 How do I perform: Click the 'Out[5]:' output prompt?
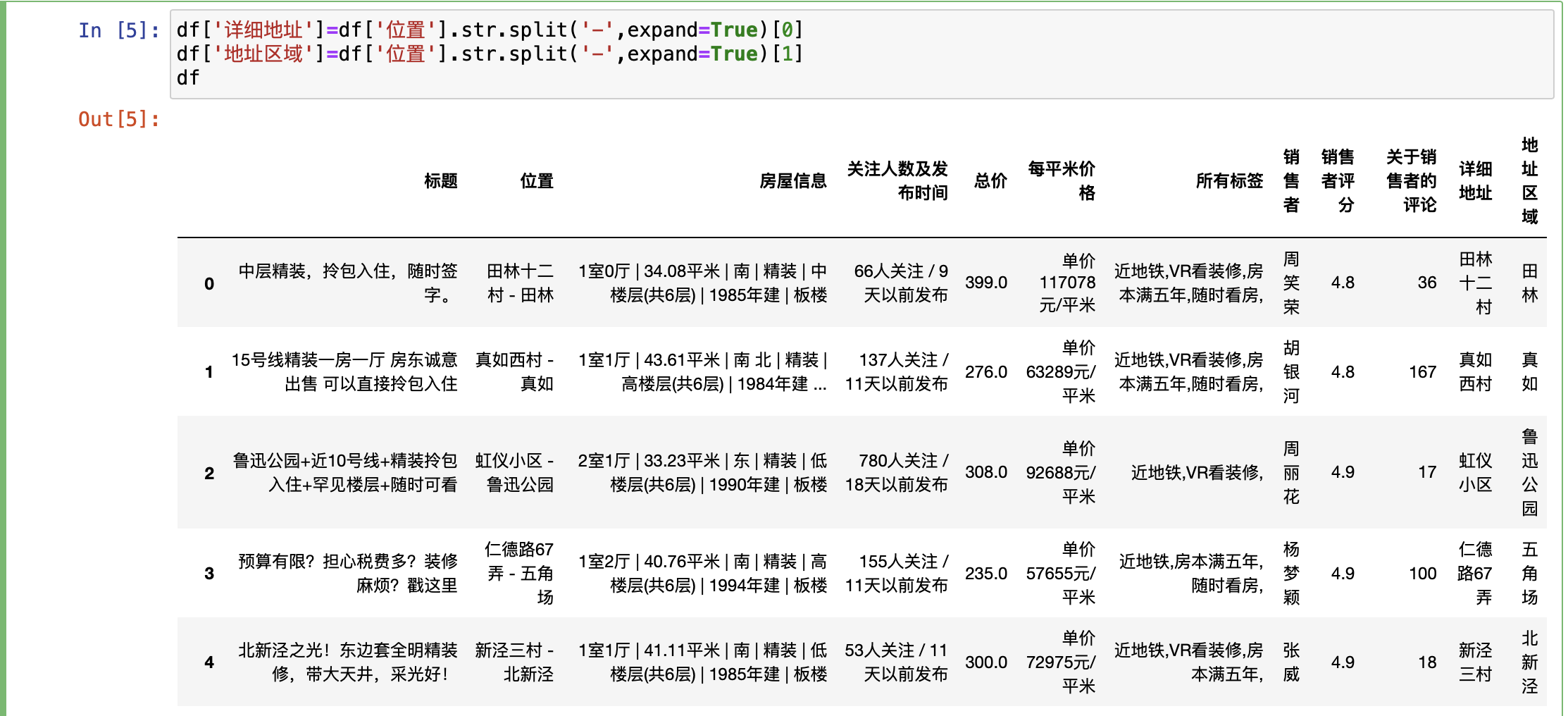pos(119,119)
